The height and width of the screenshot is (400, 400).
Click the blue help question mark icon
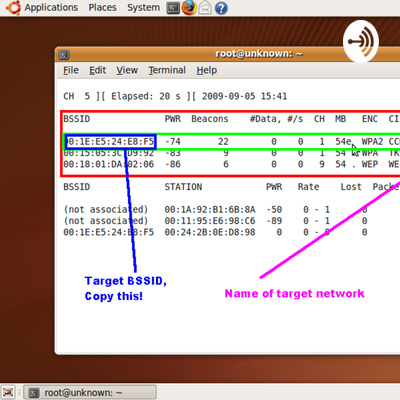(221, 8)
